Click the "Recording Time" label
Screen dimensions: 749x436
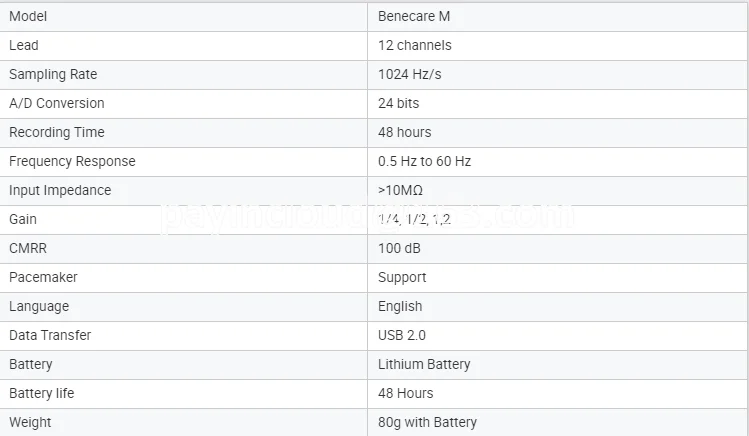click(57, 132)
